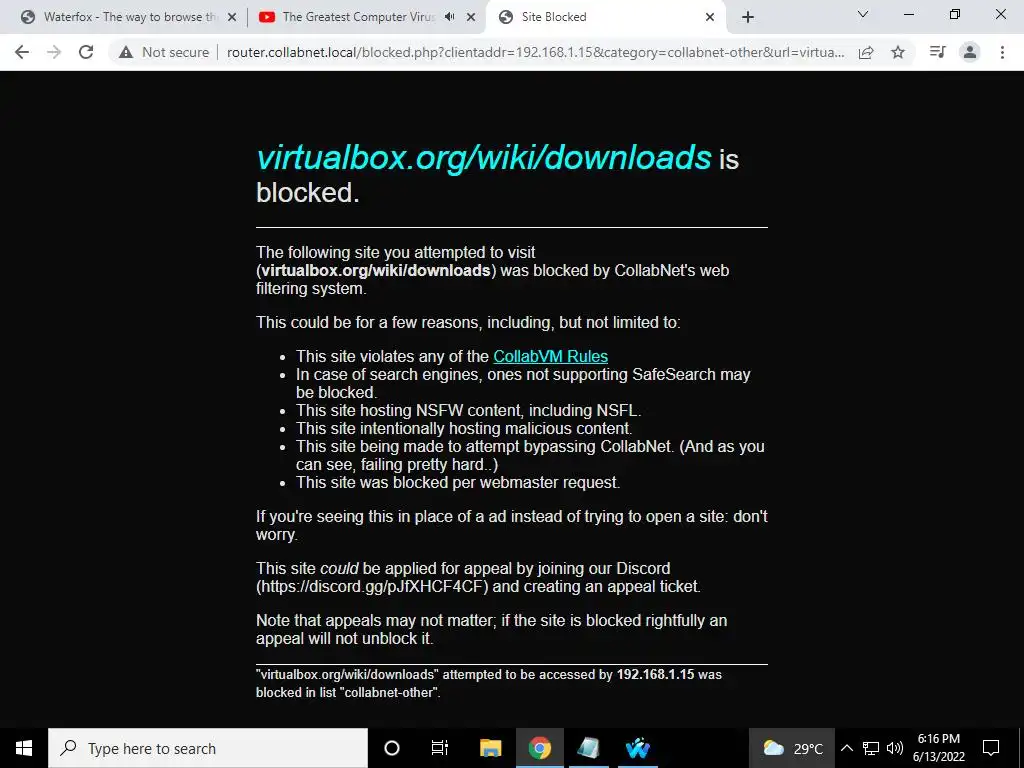Reload the blocked page

click(86, 52)
